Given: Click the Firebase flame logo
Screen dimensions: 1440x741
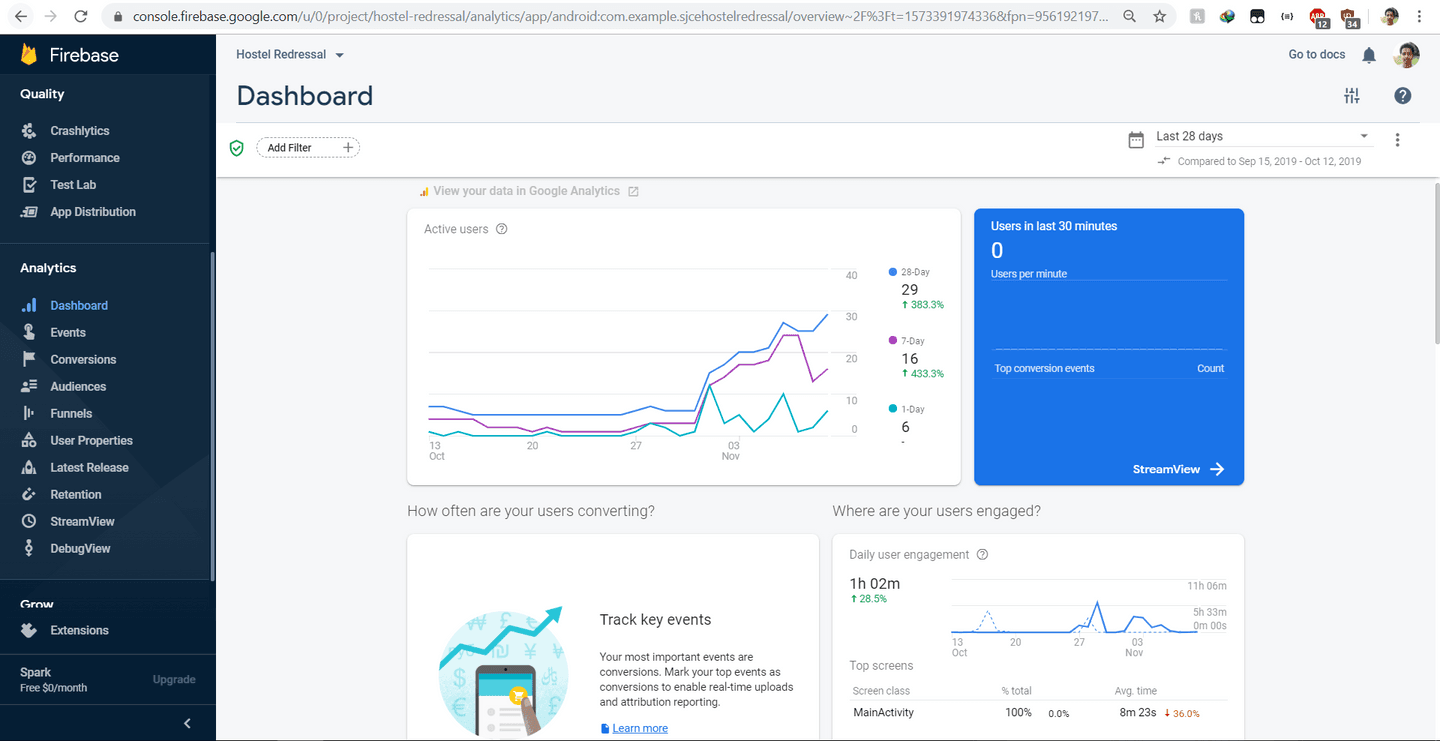Looking at the screenshot, I should 29,55.
